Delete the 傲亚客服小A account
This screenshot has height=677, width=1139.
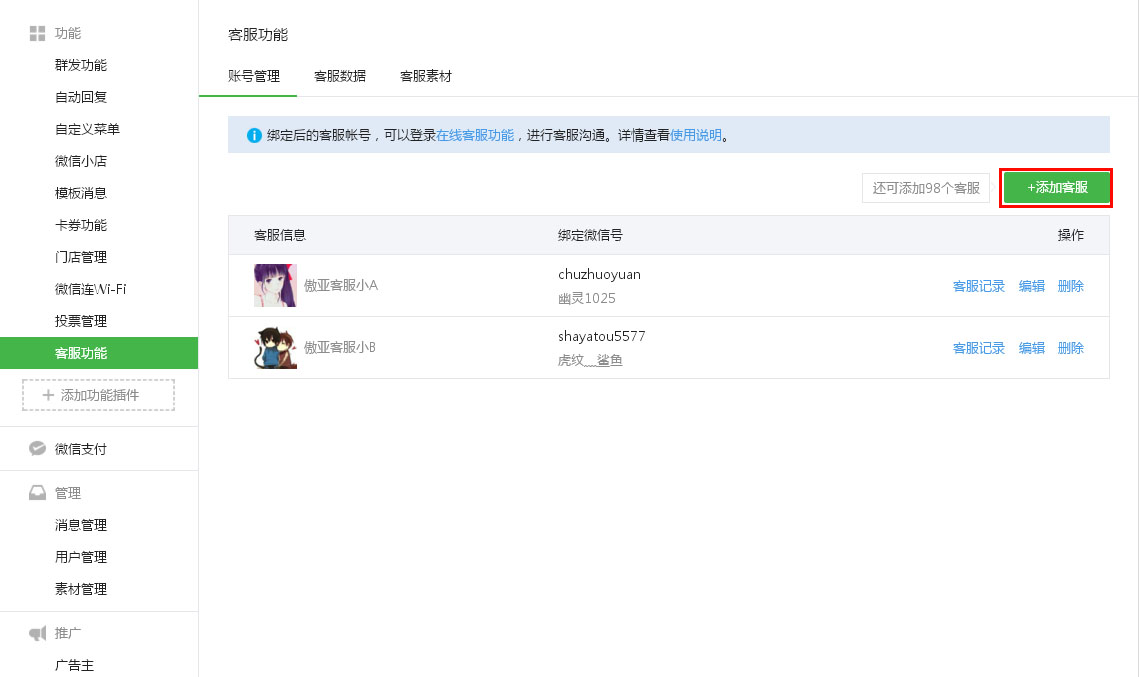1070,286
